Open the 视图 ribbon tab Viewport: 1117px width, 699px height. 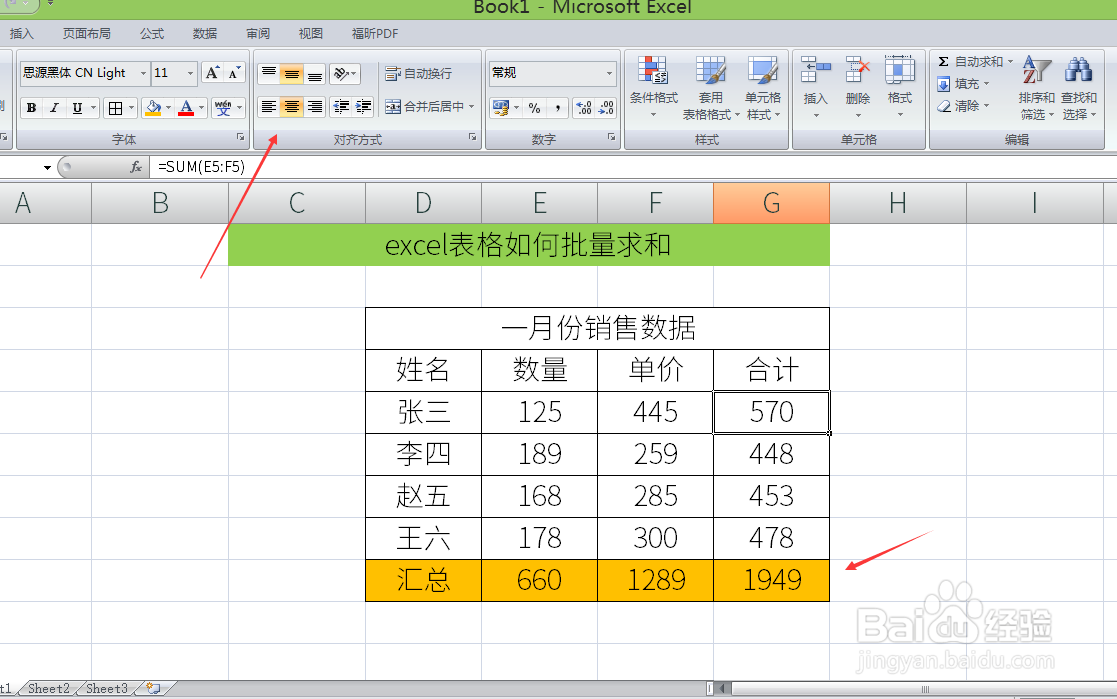click(310, 32)
